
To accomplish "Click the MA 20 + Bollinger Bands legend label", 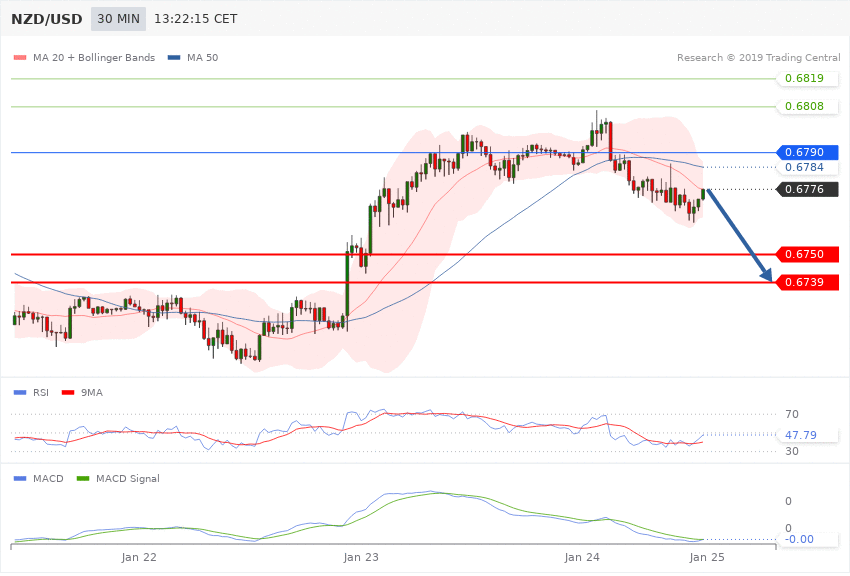I will coord(94,57).
